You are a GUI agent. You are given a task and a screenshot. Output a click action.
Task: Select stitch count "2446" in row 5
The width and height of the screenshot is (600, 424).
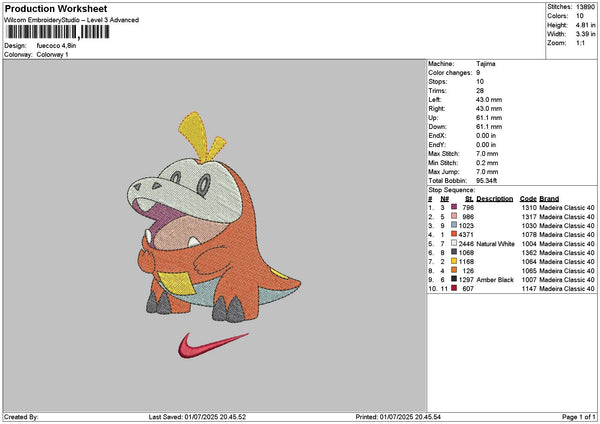click(466, 243)
